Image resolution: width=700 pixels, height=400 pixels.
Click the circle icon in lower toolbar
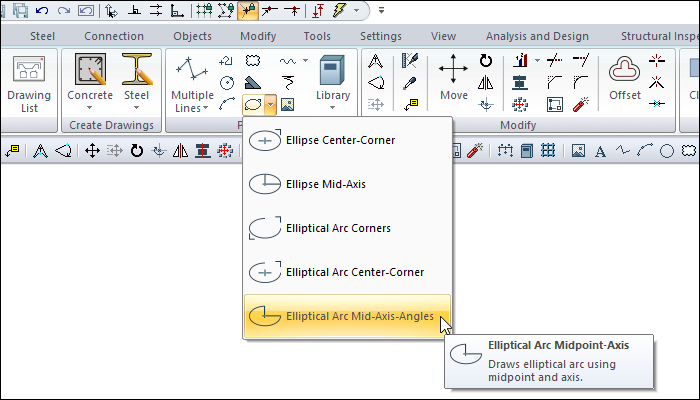pyautogui.click(x=667, y=151)
